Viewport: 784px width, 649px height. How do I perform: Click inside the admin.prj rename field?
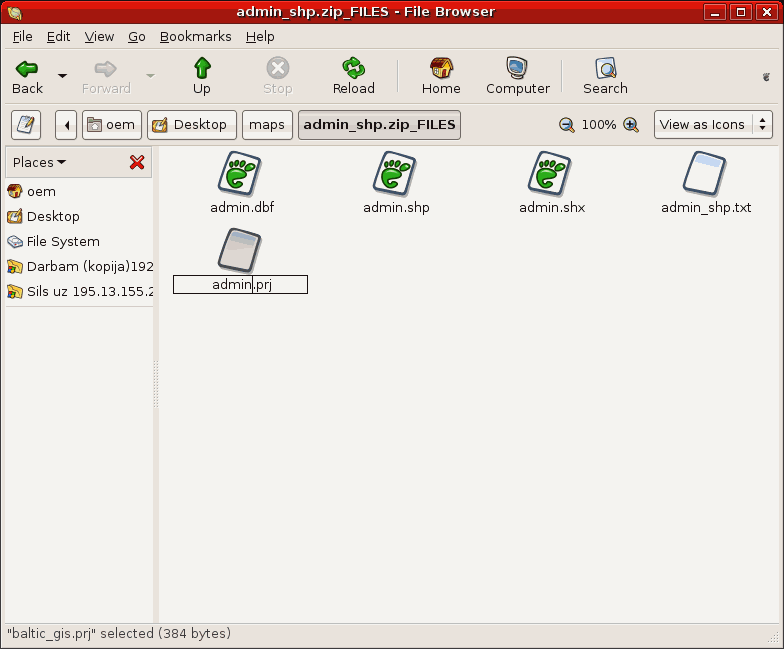click(x=240, y=284)
